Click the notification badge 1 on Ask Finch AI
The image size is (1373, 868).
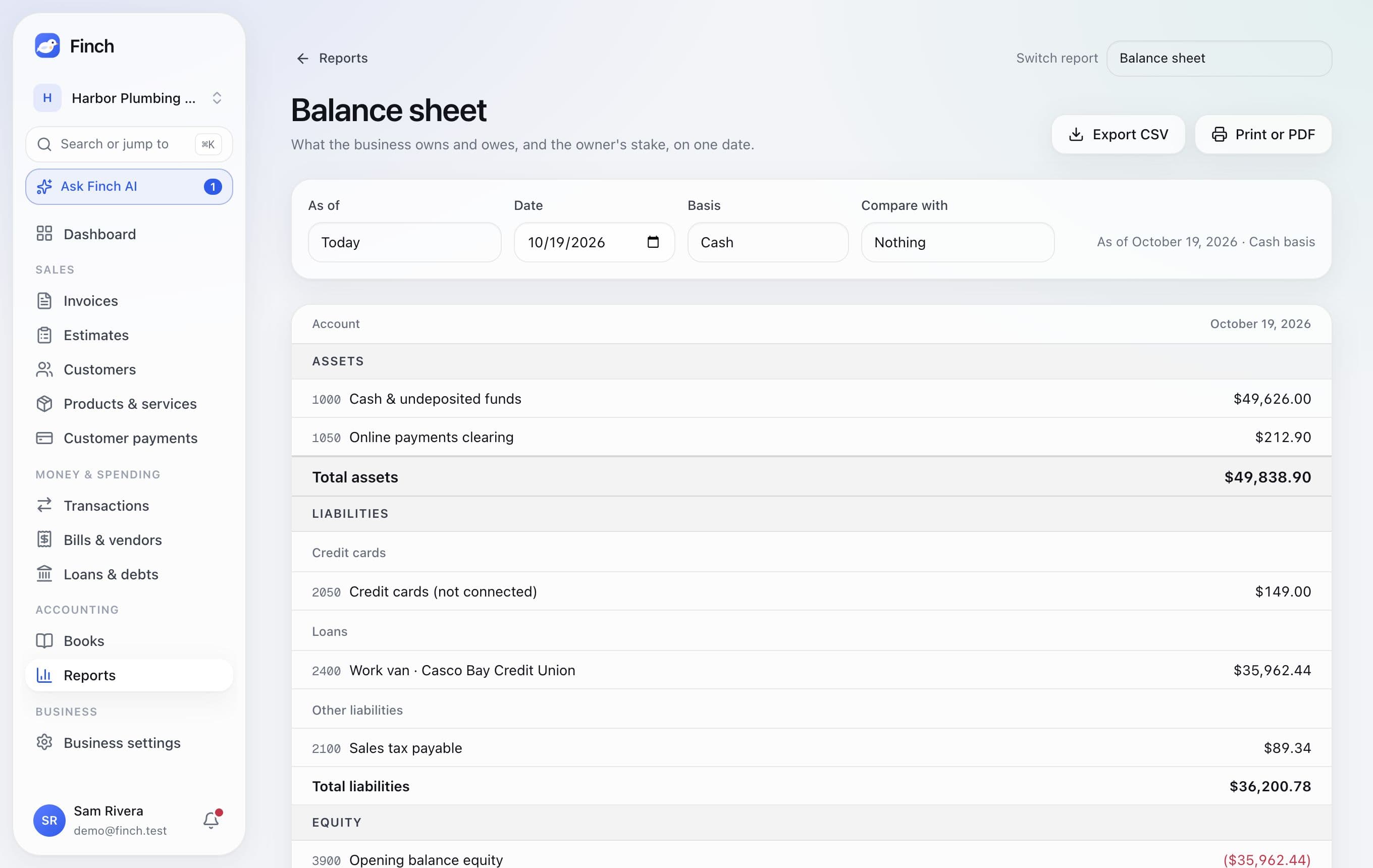[213, 186]
